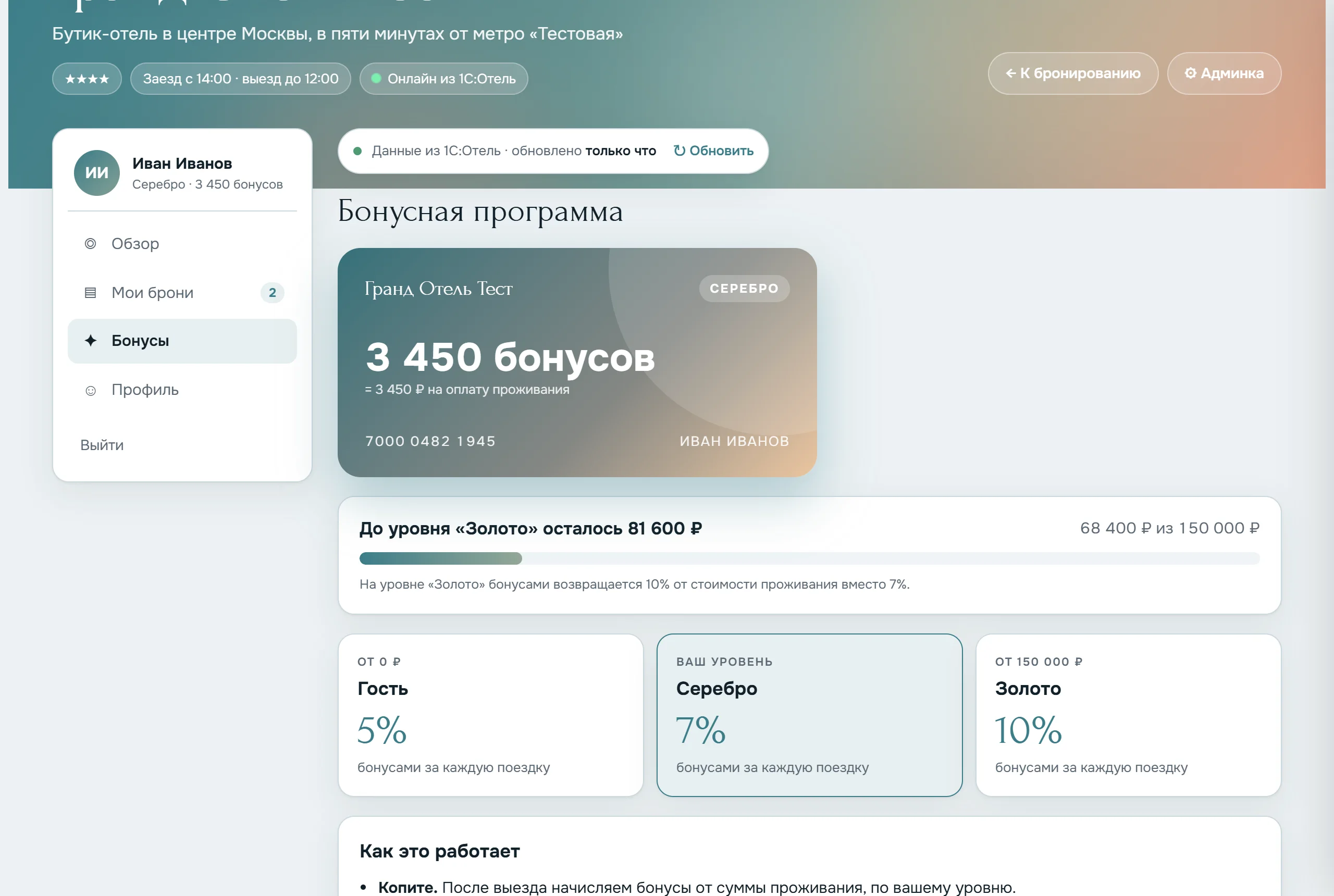The height and width of the screenshot is (896, 1334).
Task: Click the four-star rating pill
Action: pos(87,79)
